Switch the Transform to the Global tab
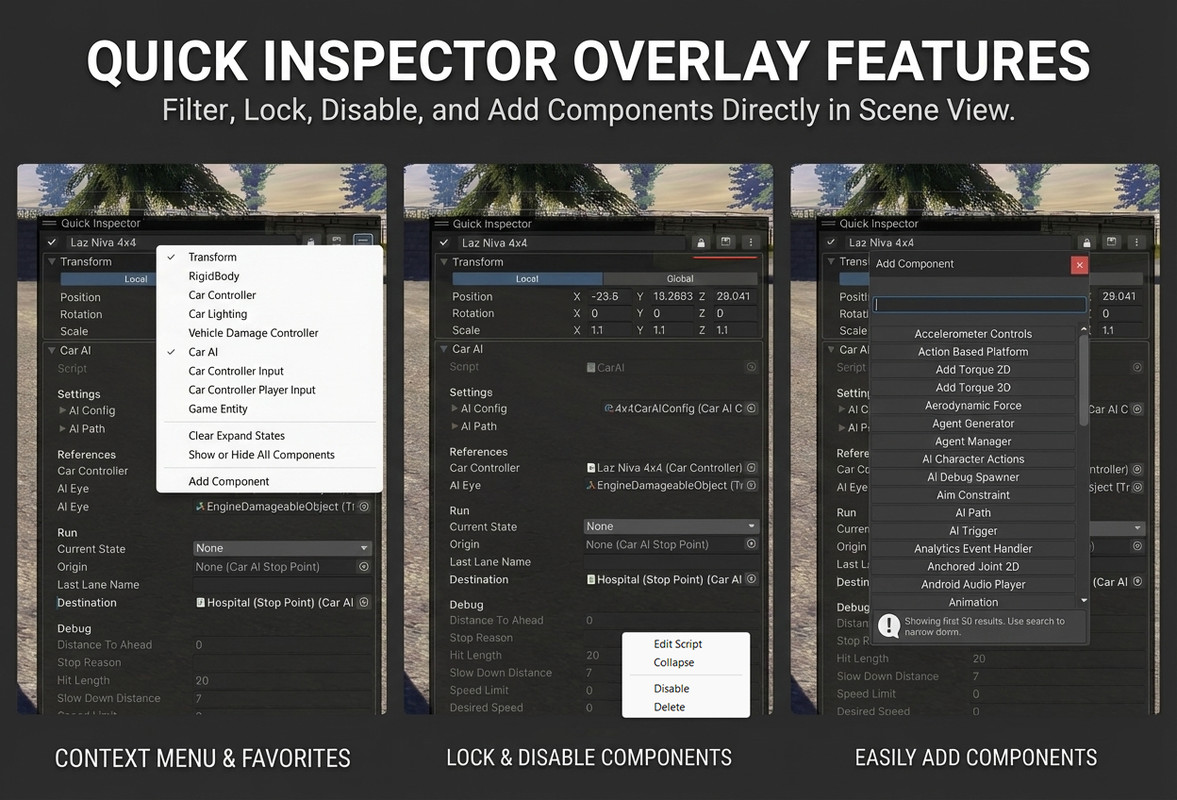The width and height of the screenshot is (1177, 800). [x=680, y=278]
